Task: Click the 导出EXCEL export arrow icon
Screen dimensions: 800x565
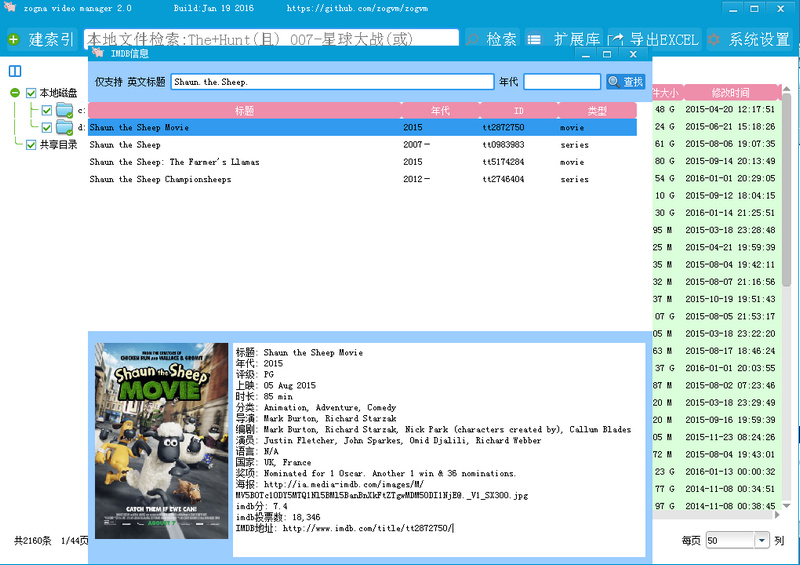Action: click(x=616, y=40)
